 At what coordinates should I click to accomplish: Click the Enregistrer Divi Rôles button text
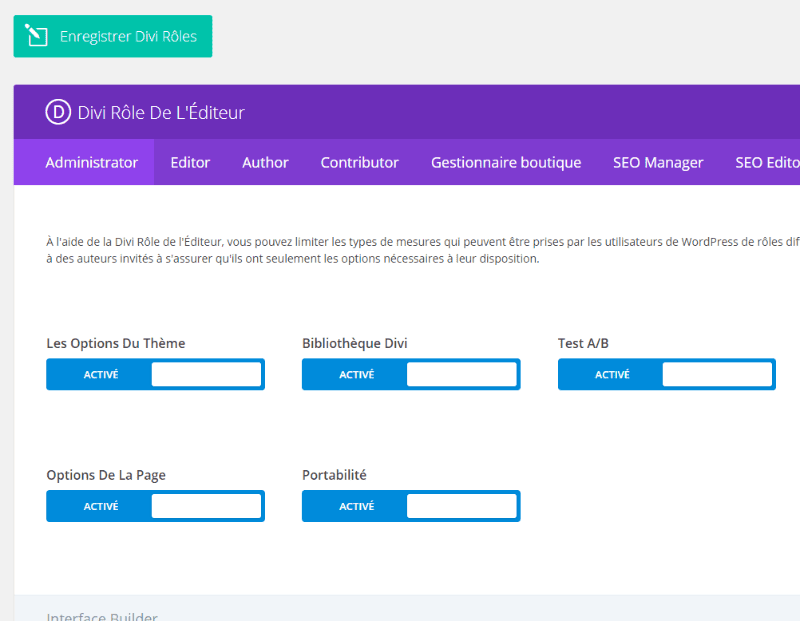[x=128, y=36]
